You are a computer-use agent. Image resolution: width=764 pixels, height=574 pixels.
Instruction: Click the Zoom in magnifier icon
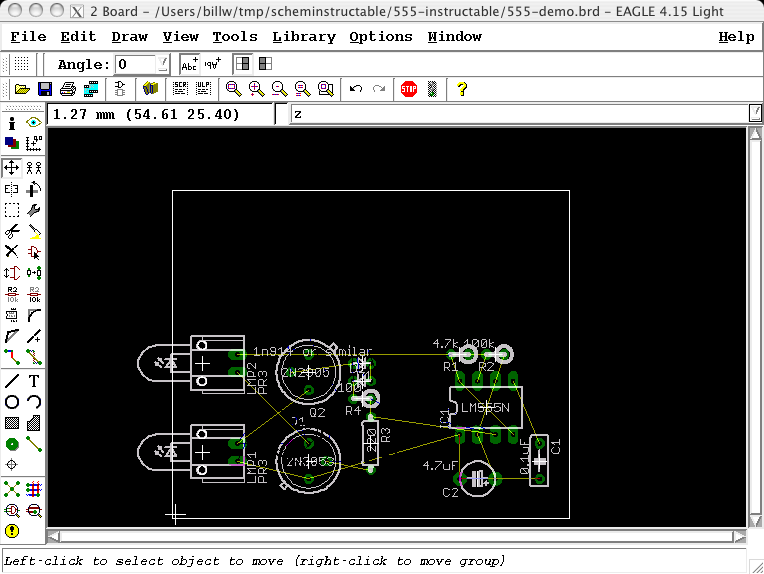coord(256,89)
